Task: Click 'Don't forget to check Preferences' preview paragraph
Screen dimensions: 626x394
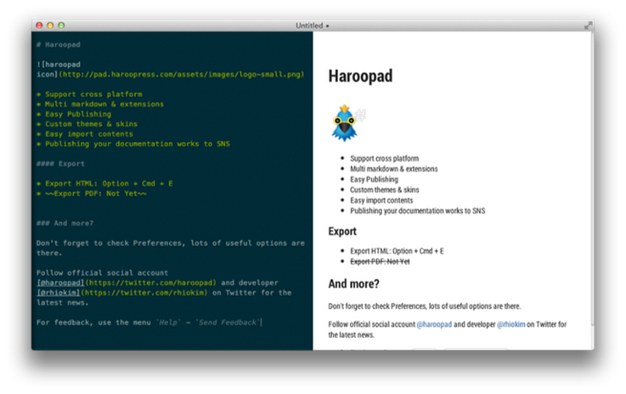Action: 424,306
